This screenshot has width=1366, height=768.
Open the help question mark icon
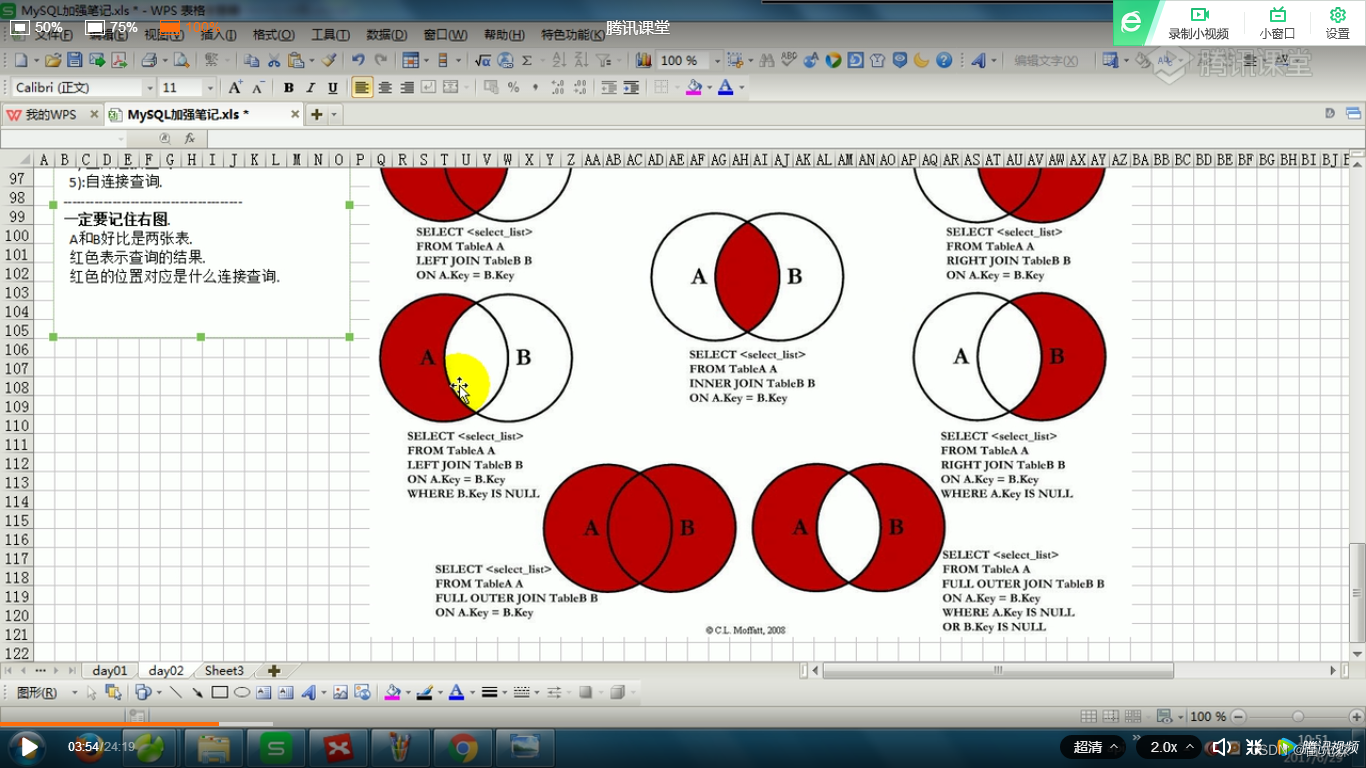click(x=944, y=61)
